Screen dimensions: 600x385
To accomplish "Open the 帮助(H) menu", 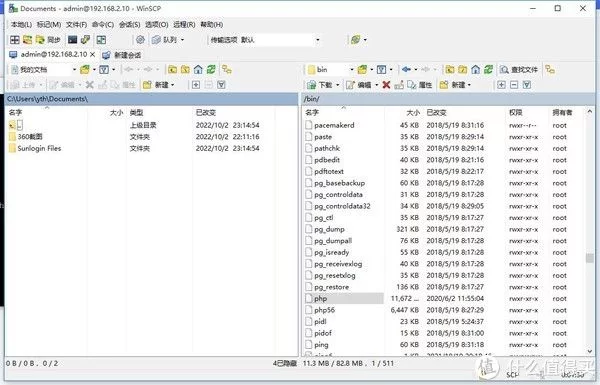I will pos(212,24).
